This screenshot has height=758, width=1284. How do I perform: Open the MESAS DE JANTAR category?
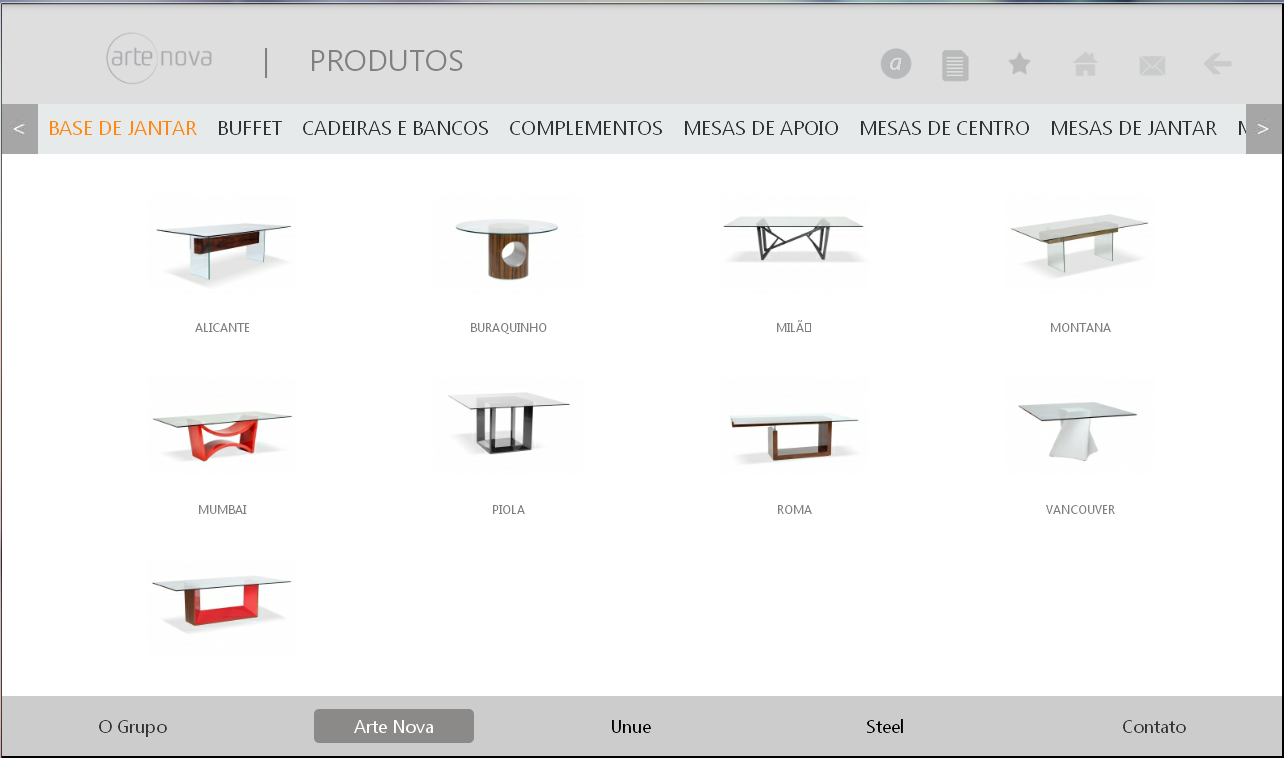1133,129
